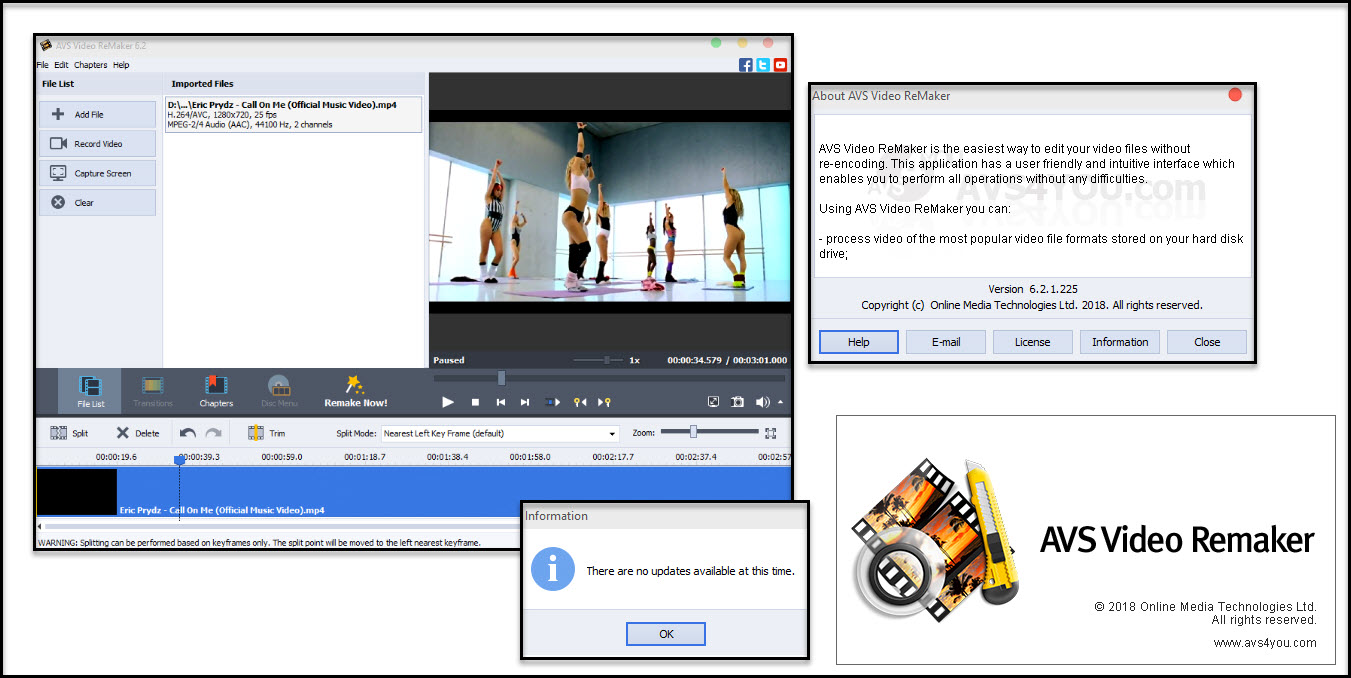Click the Paused status label
The height and width of the screenshot is (678, 1351).
(x=449, y=360)
